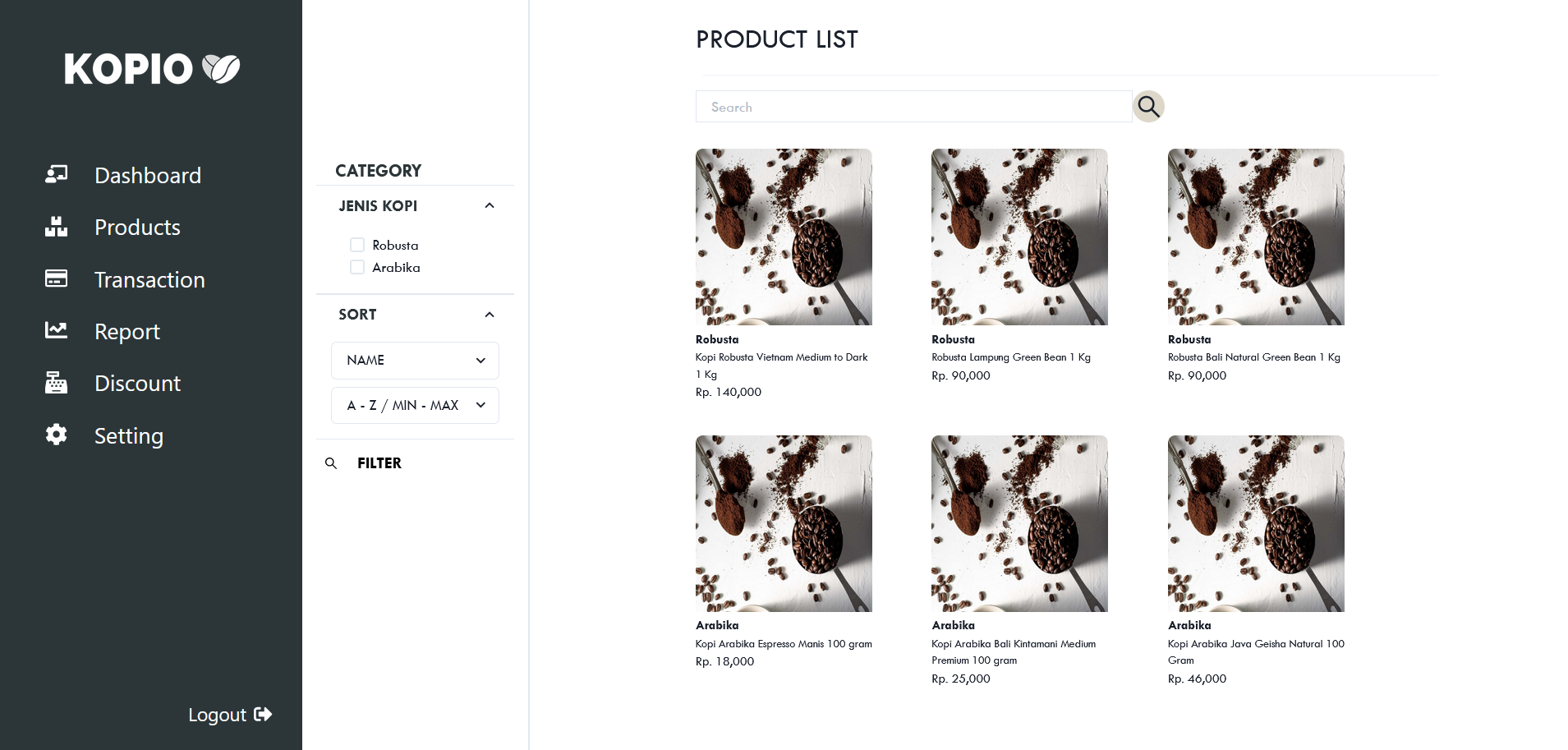Click the Products boxes icon
This screenshot has width=1568, height=750.
point(56,227)
